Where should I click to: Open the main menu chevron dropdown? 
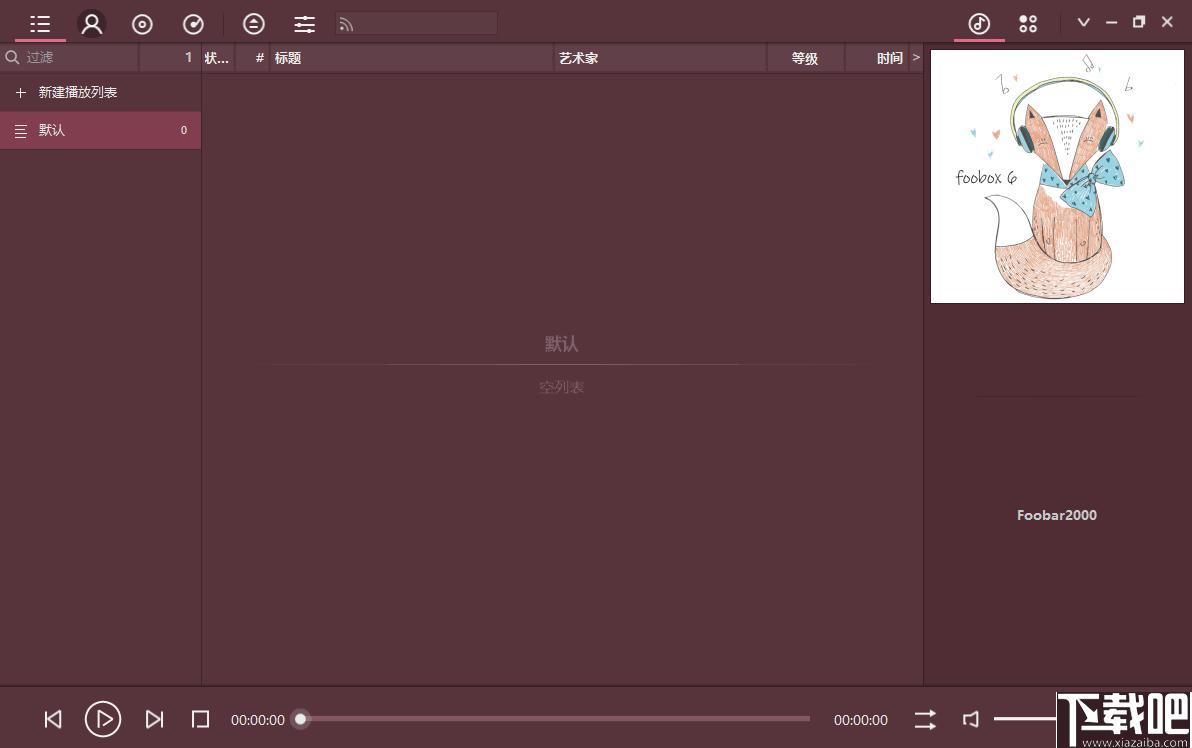[1083, 23]
